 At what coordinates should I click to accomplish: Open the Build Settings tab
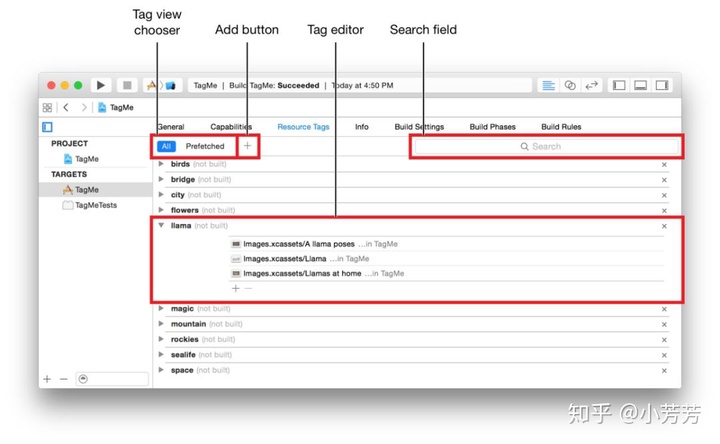[x=419, y=127]
